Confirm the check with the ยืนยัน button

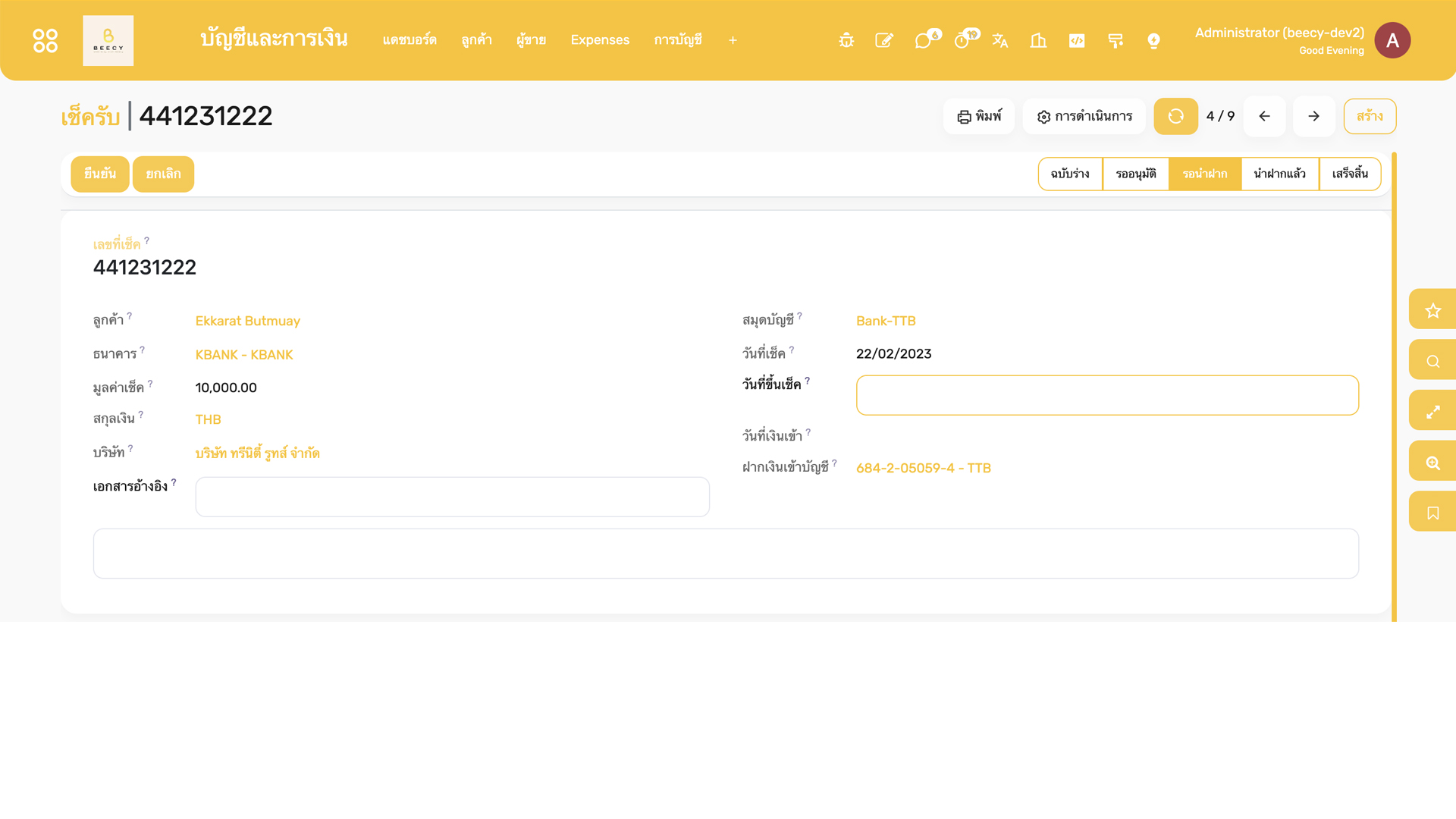coord(99,174)
